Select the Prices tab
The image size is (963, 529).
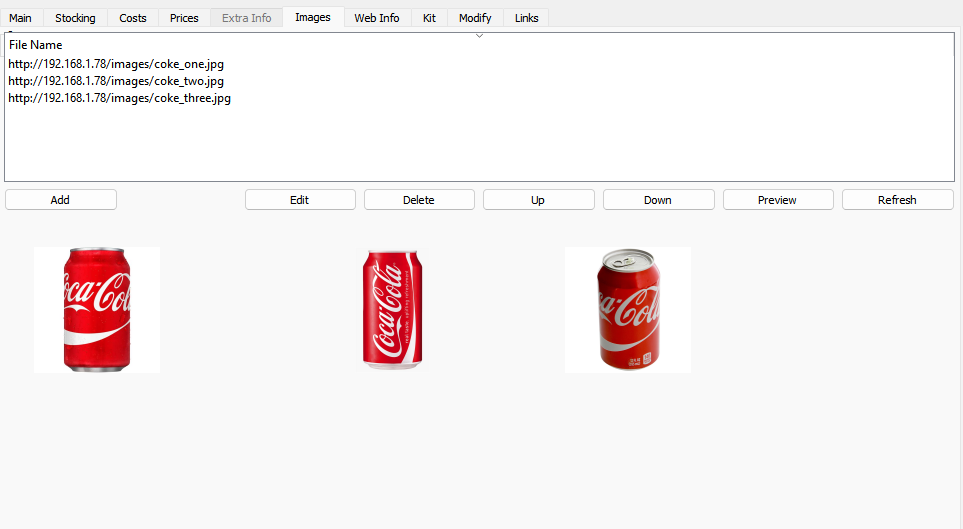click(x=184, y=18)
